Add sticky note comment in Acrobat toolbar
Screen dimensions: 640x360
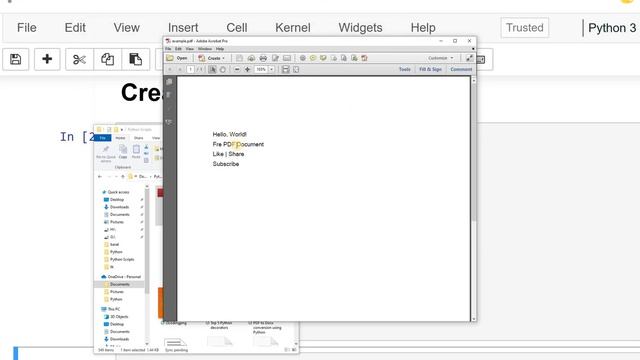pos(313,58)
